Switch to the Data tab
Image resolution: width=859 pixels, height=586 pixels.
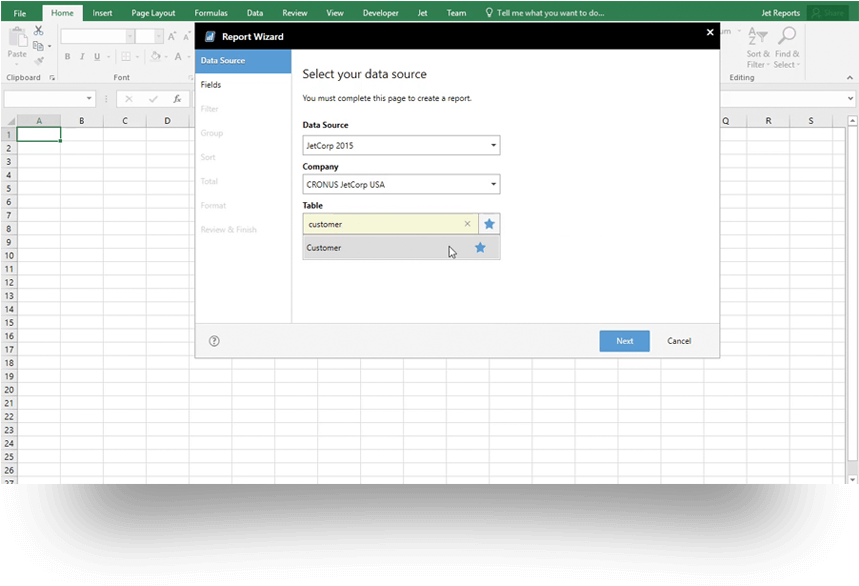(x=255, y=13)
